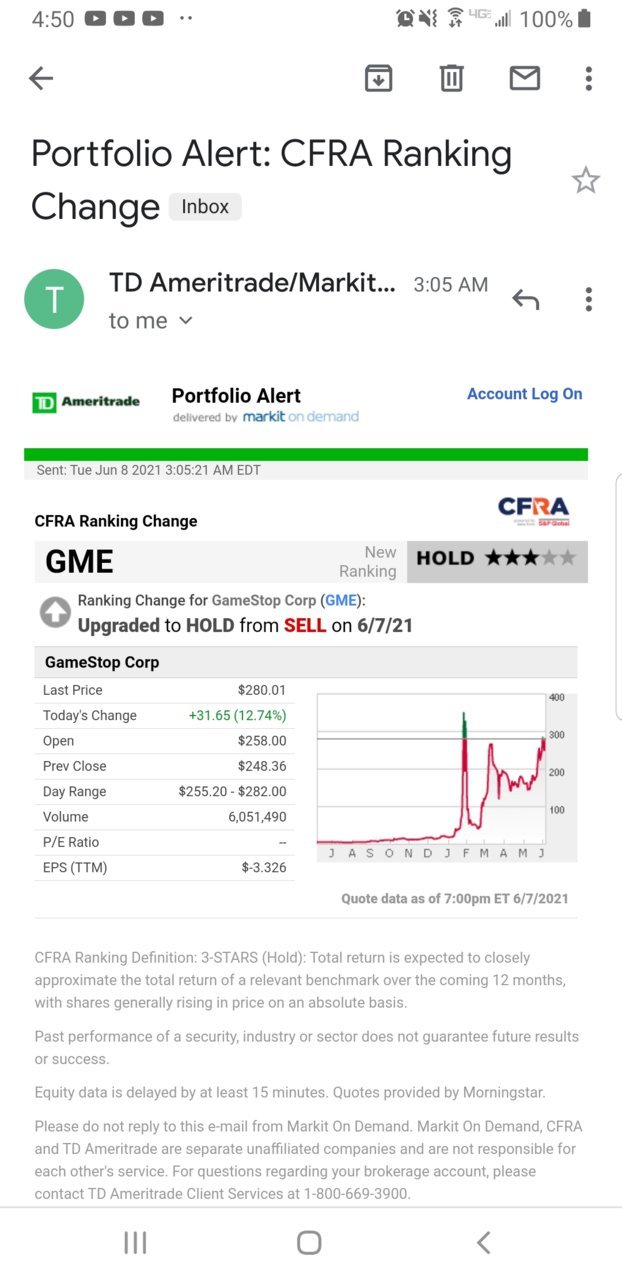This screenshot has height=1279, width=622.
Task: Tap the Inbox label chip
Action: pos(205,207)
